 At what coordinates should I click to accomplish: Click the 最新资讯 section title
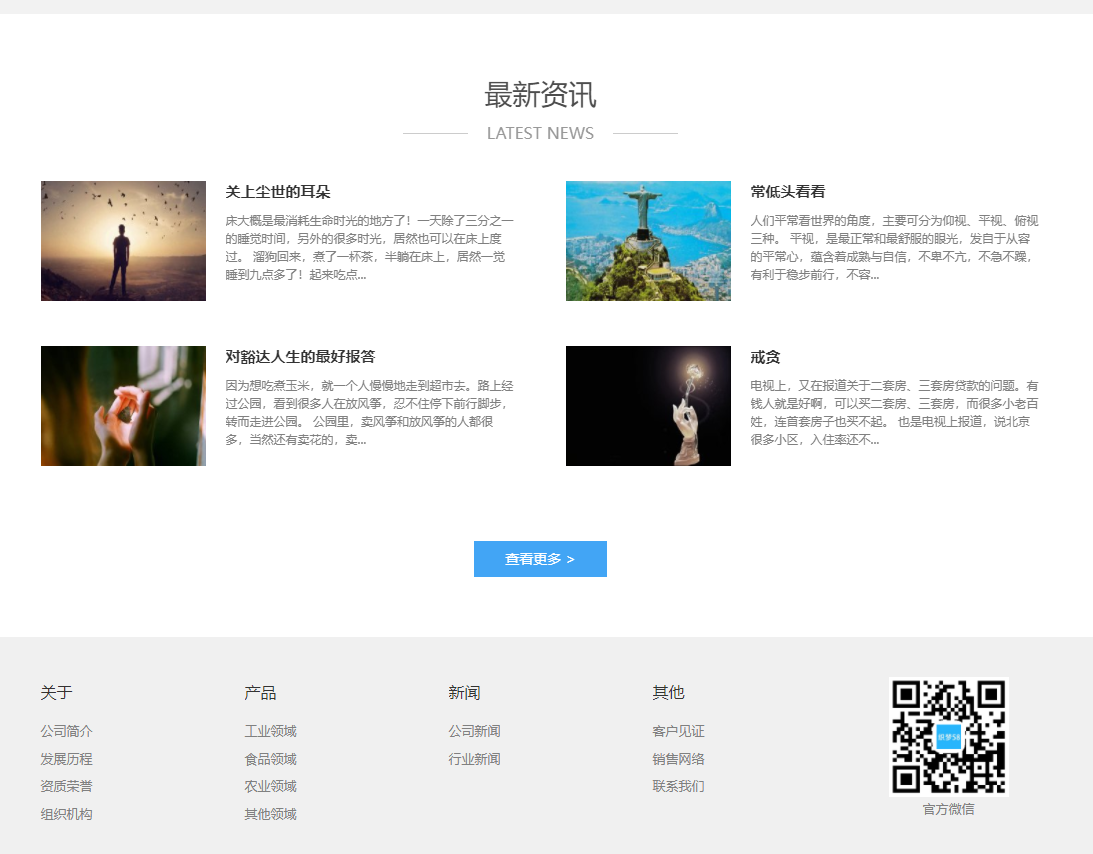tap(540, 95)
